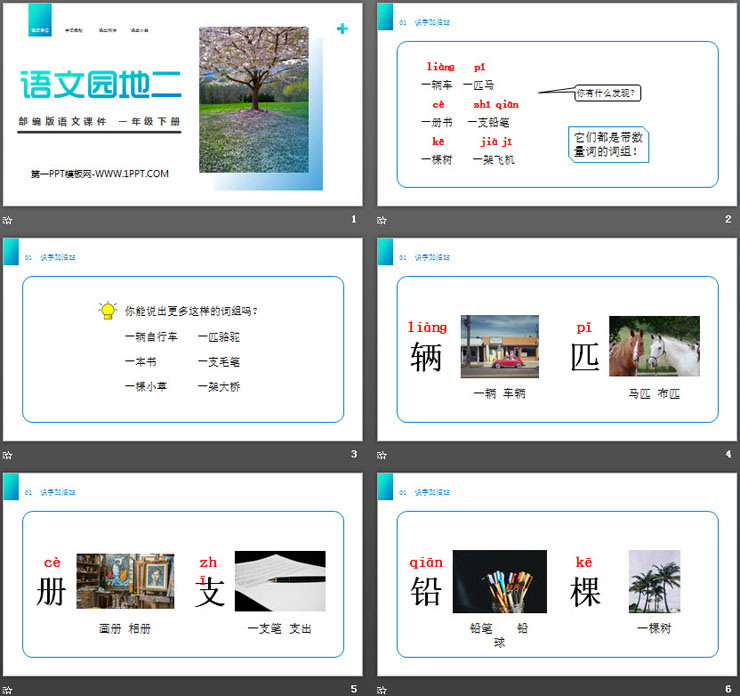The width and height of the screenshot is (740, 696).
Task: Select the red car photo on slide 4
Action: (499, 346)
